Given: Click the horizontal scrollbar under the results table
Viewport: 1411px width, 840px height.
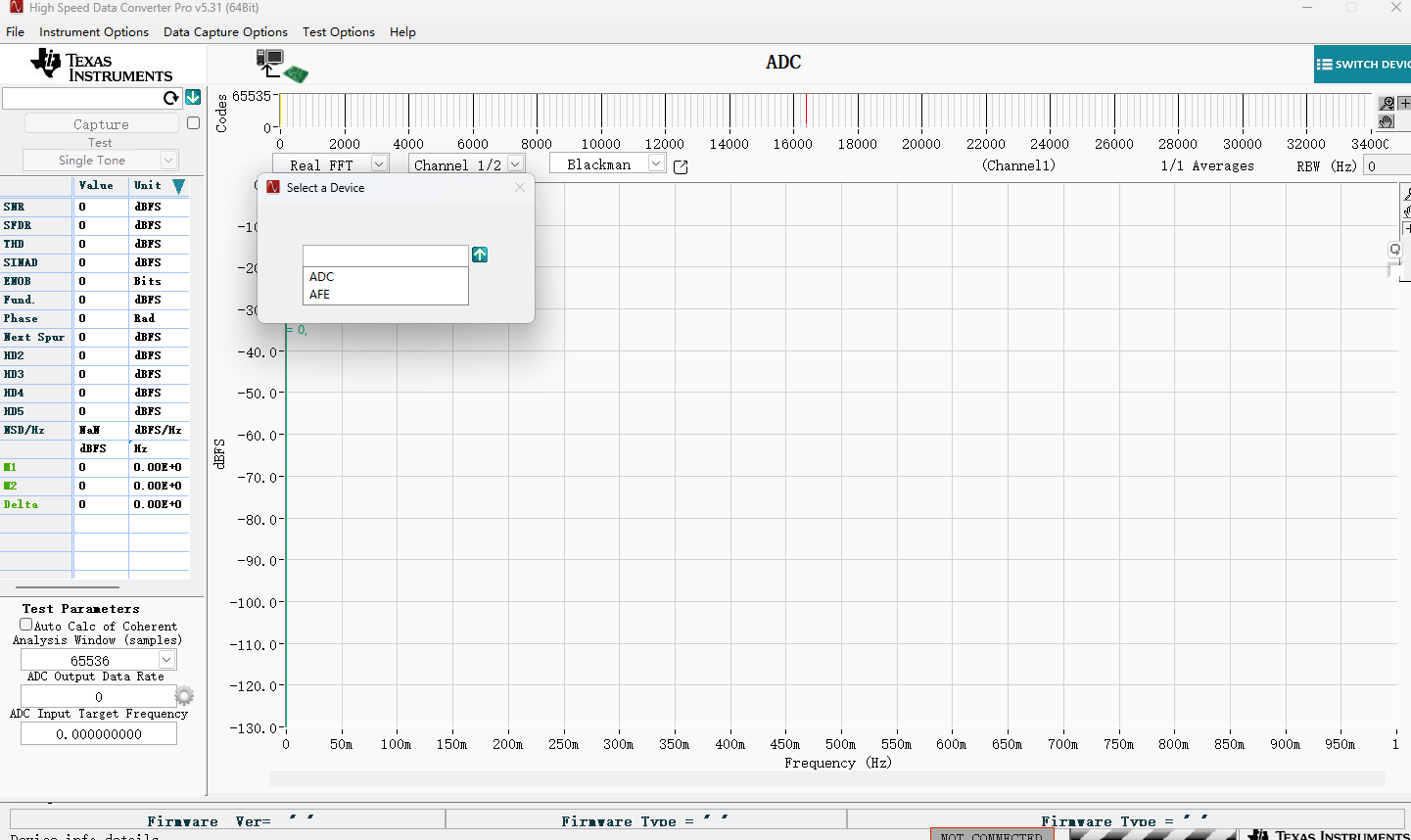Looking at the screenshot, I should (69, 586).
